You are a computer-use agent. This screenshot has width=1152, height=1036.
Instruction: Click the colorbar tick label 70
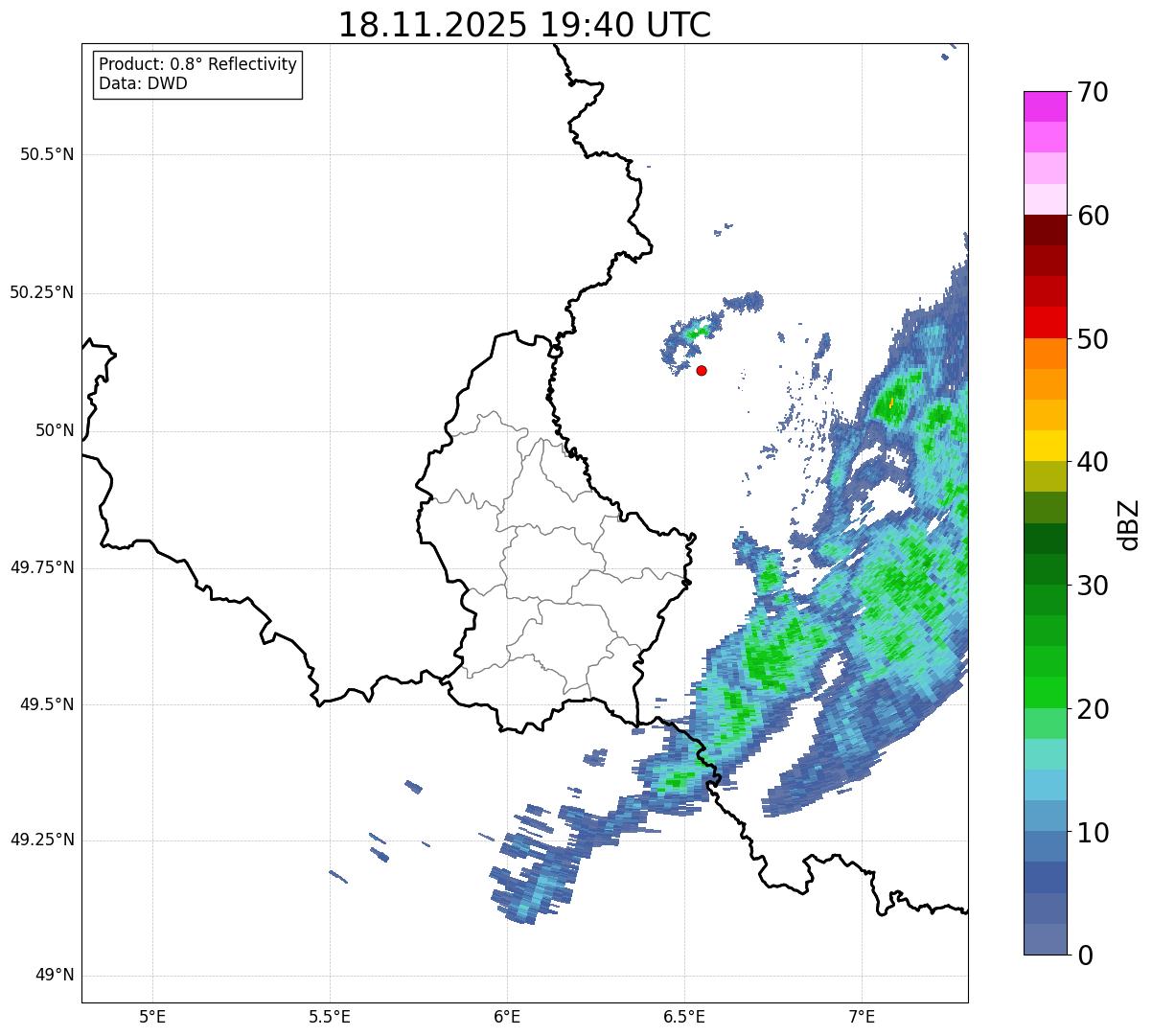1093,92
